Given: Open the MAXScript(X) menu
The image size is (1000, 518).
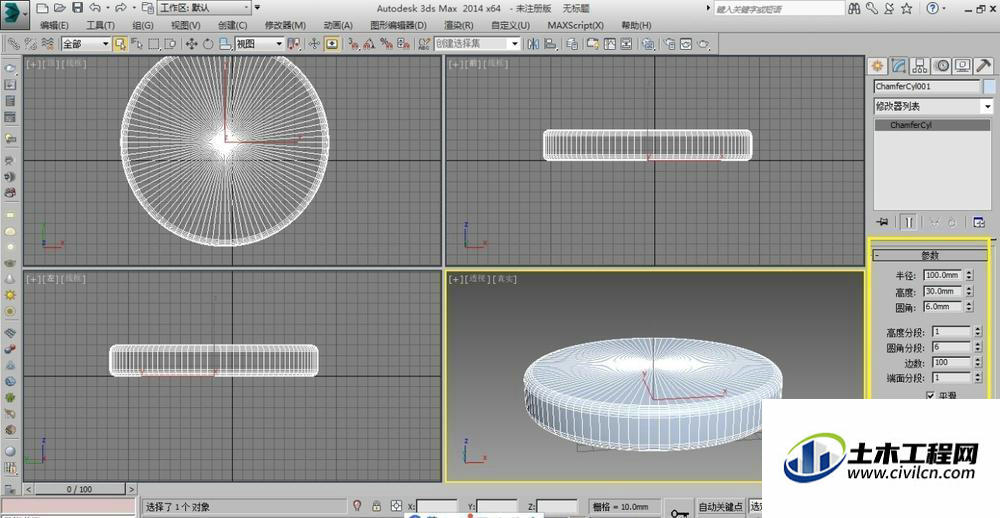Looking at the screenshot, I should click(575, 26).
